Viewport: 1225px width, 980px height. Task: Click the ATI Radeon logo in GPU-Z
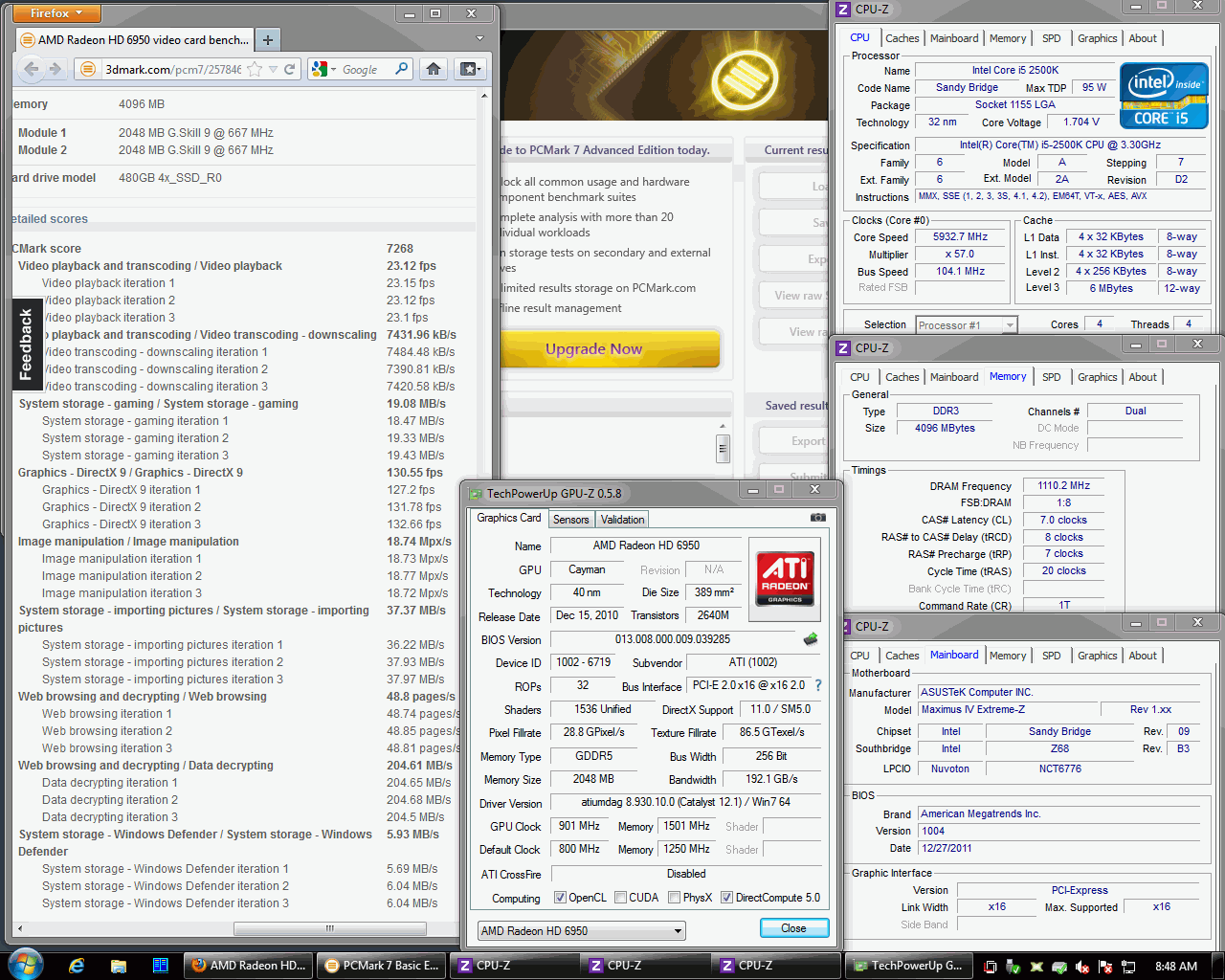[x=785, y=577]
